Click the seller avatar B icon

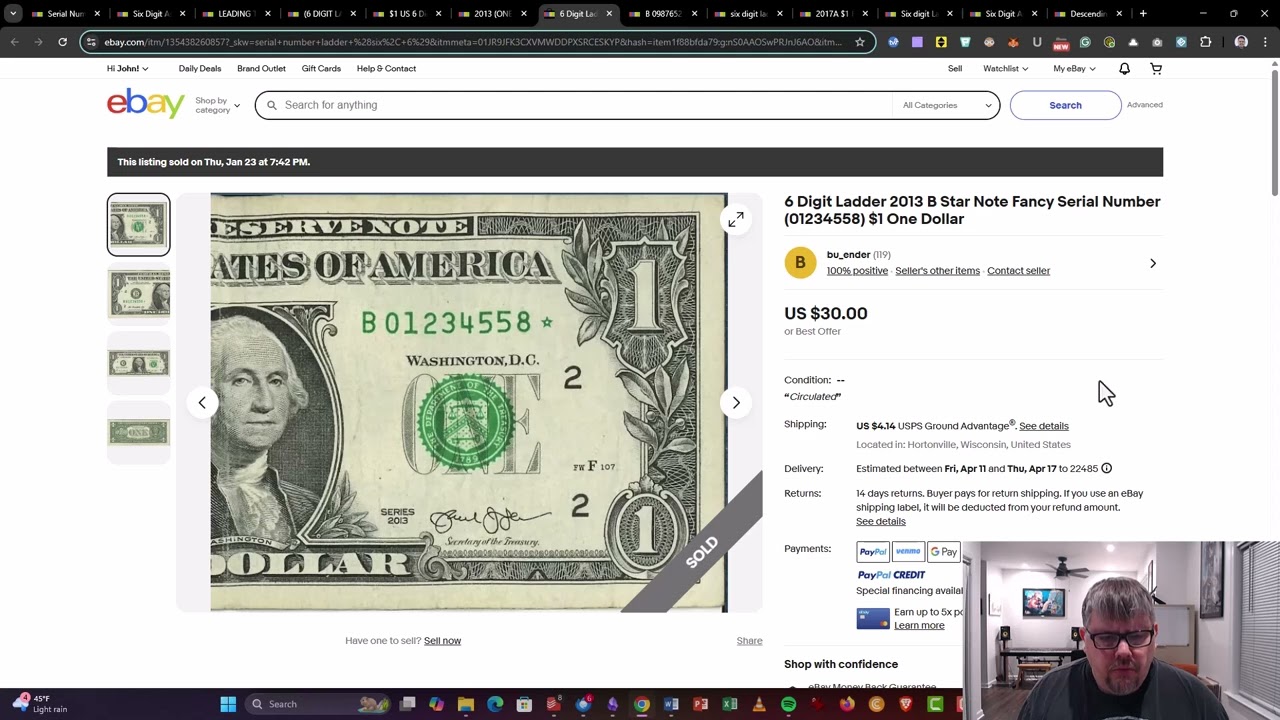pos(800,263)
